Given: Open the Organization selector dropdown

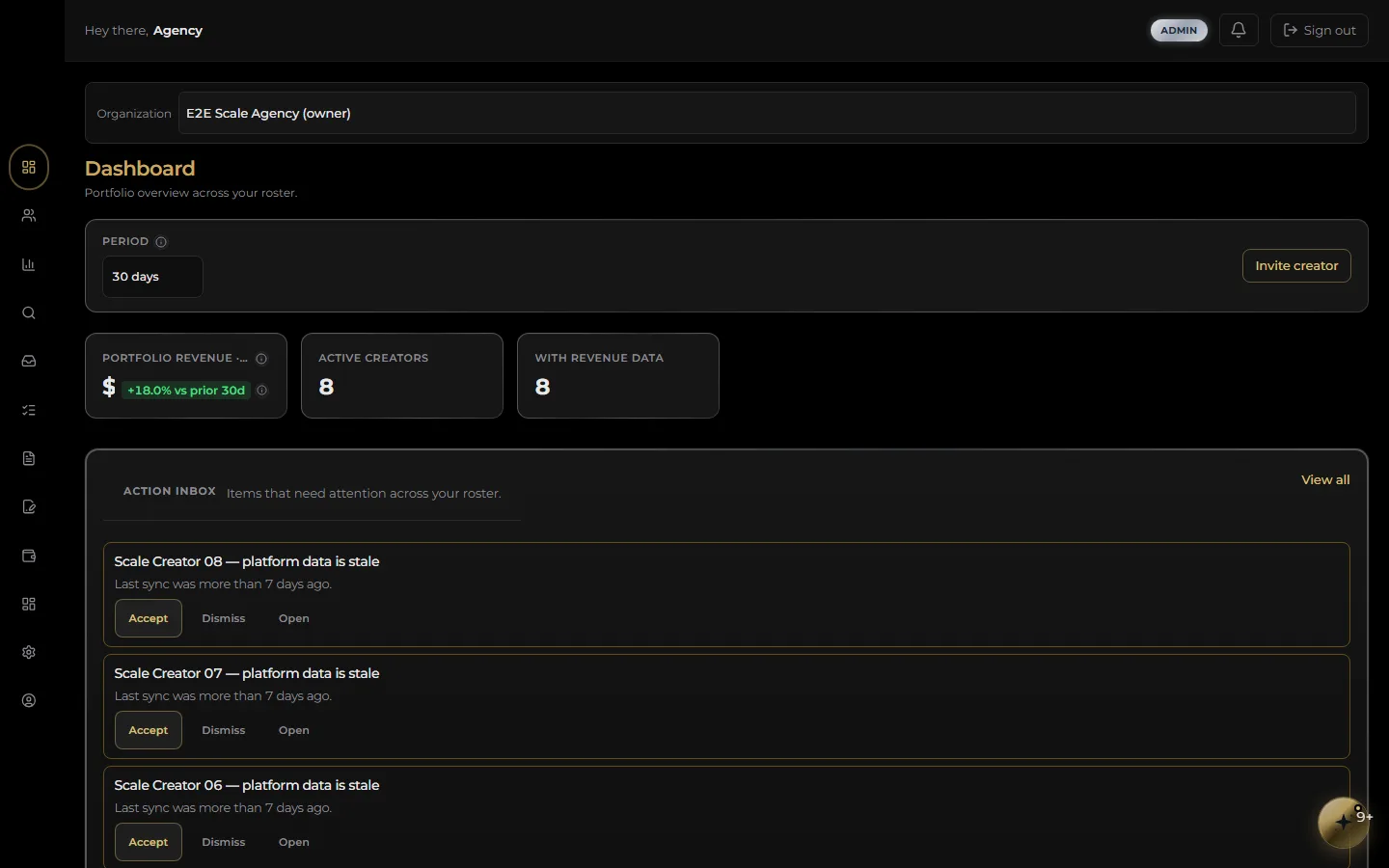Looking at the screenshot, I should 767,113.
